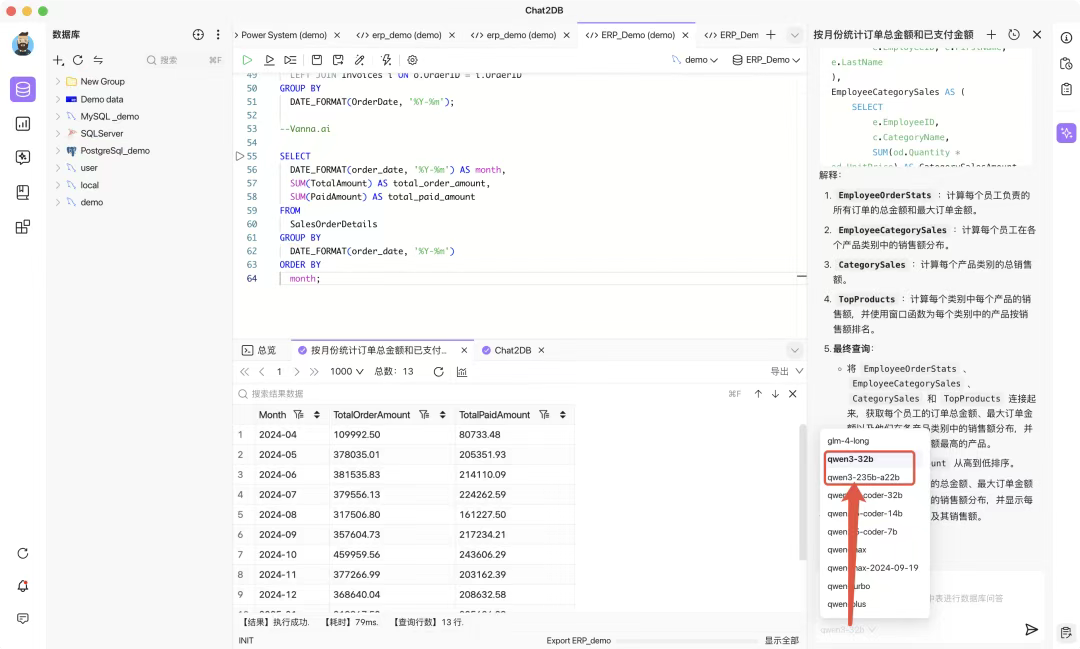Screen dimensions: 1080x649
Task: Jump to previous search match arrow
Action: click(758, 394)
